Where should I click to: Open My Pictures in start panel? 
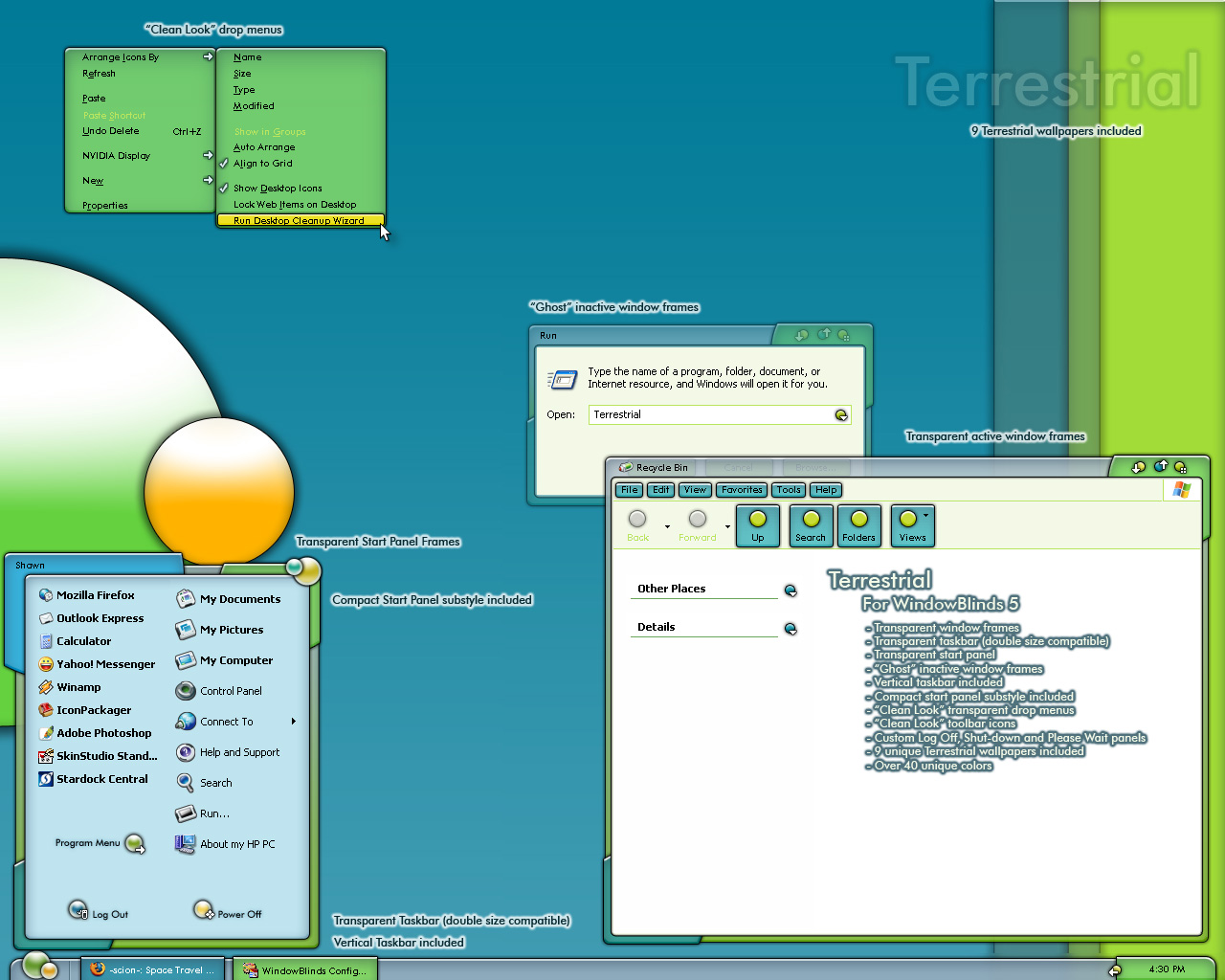tap(220, 630)
